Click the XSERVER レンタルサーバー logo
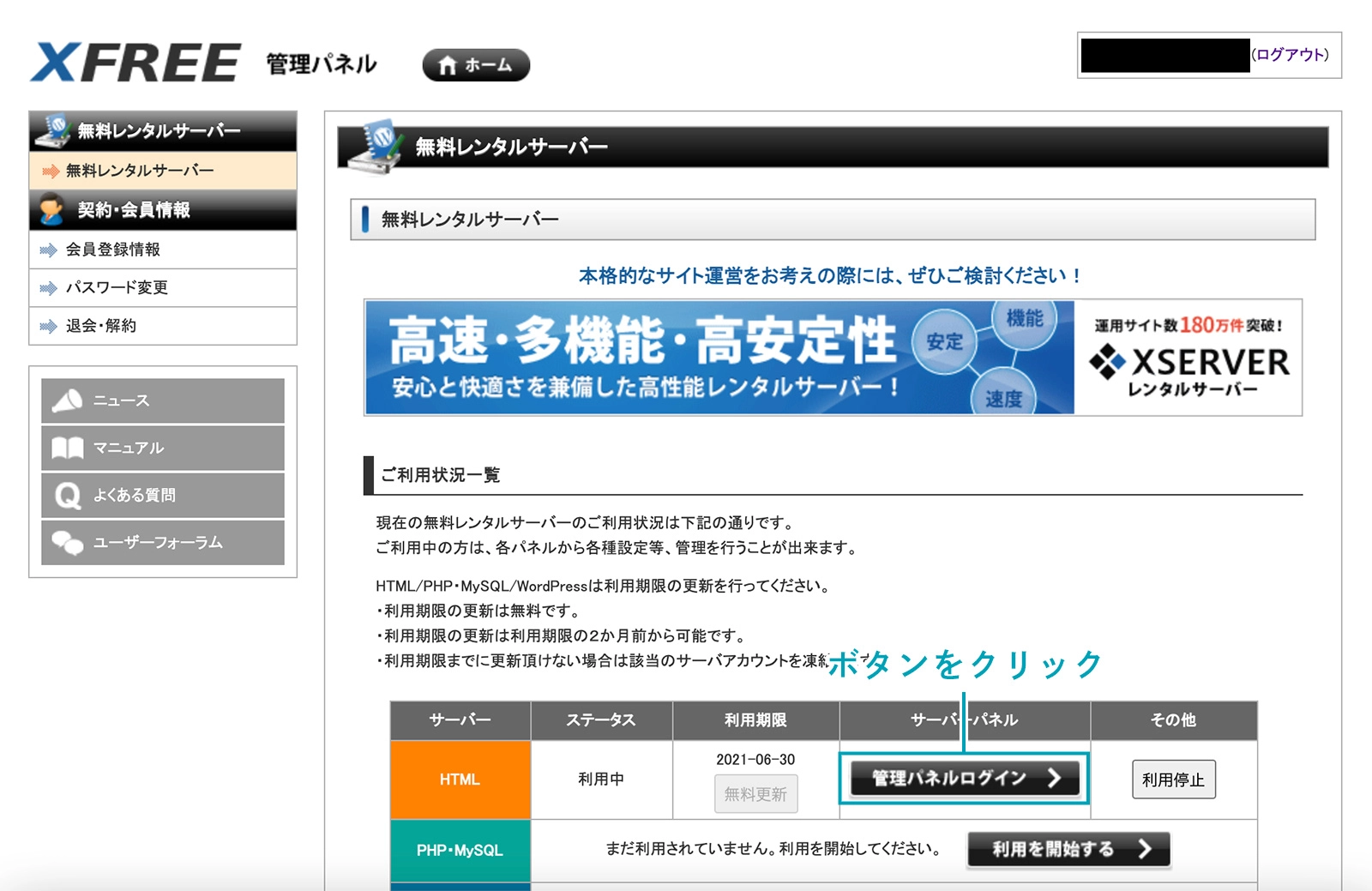The image size is (1372, 891). (1189, 371)
